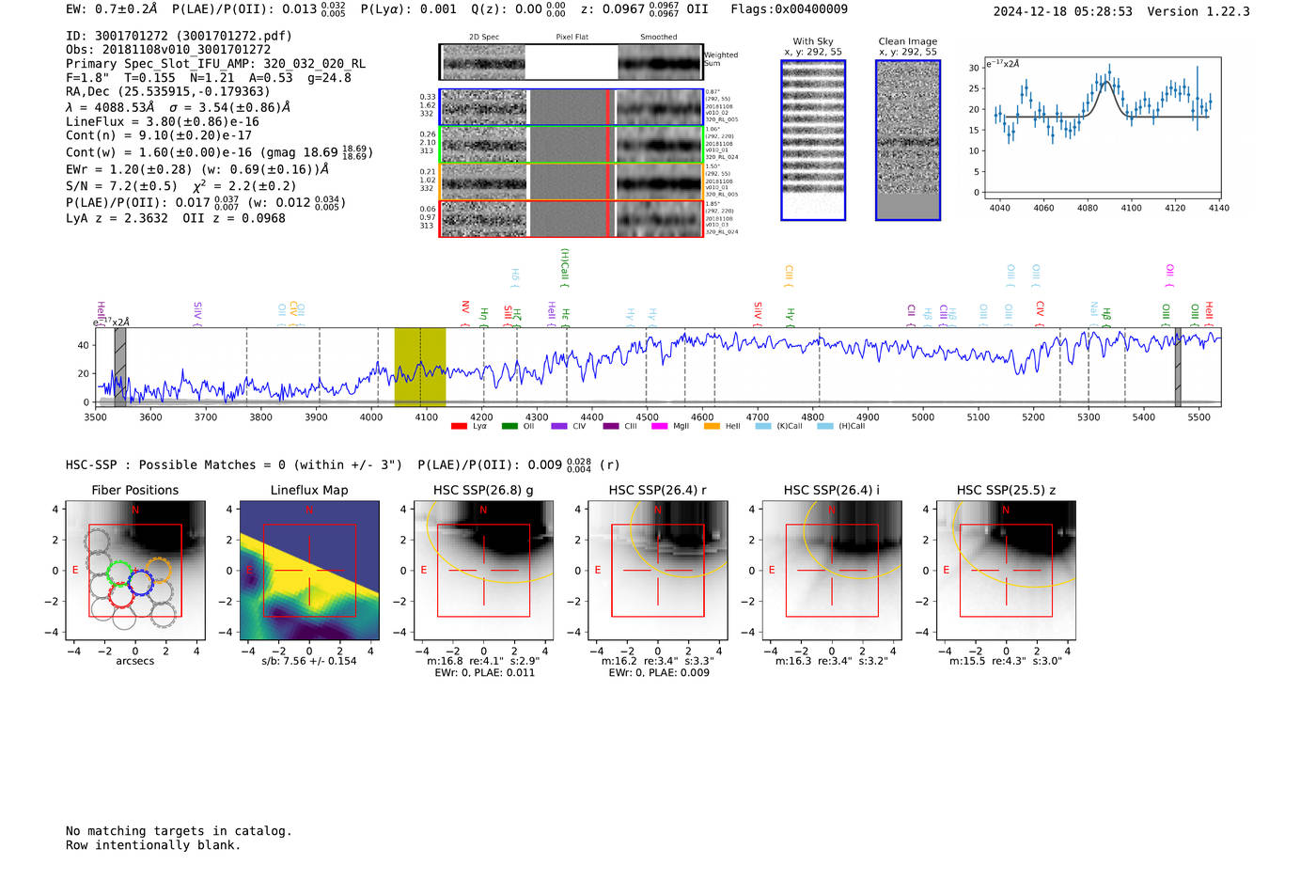Screen dimensions: 1316x896
Task: Select the blue-bordered 2D spectrum row
Action: (572, 107)
